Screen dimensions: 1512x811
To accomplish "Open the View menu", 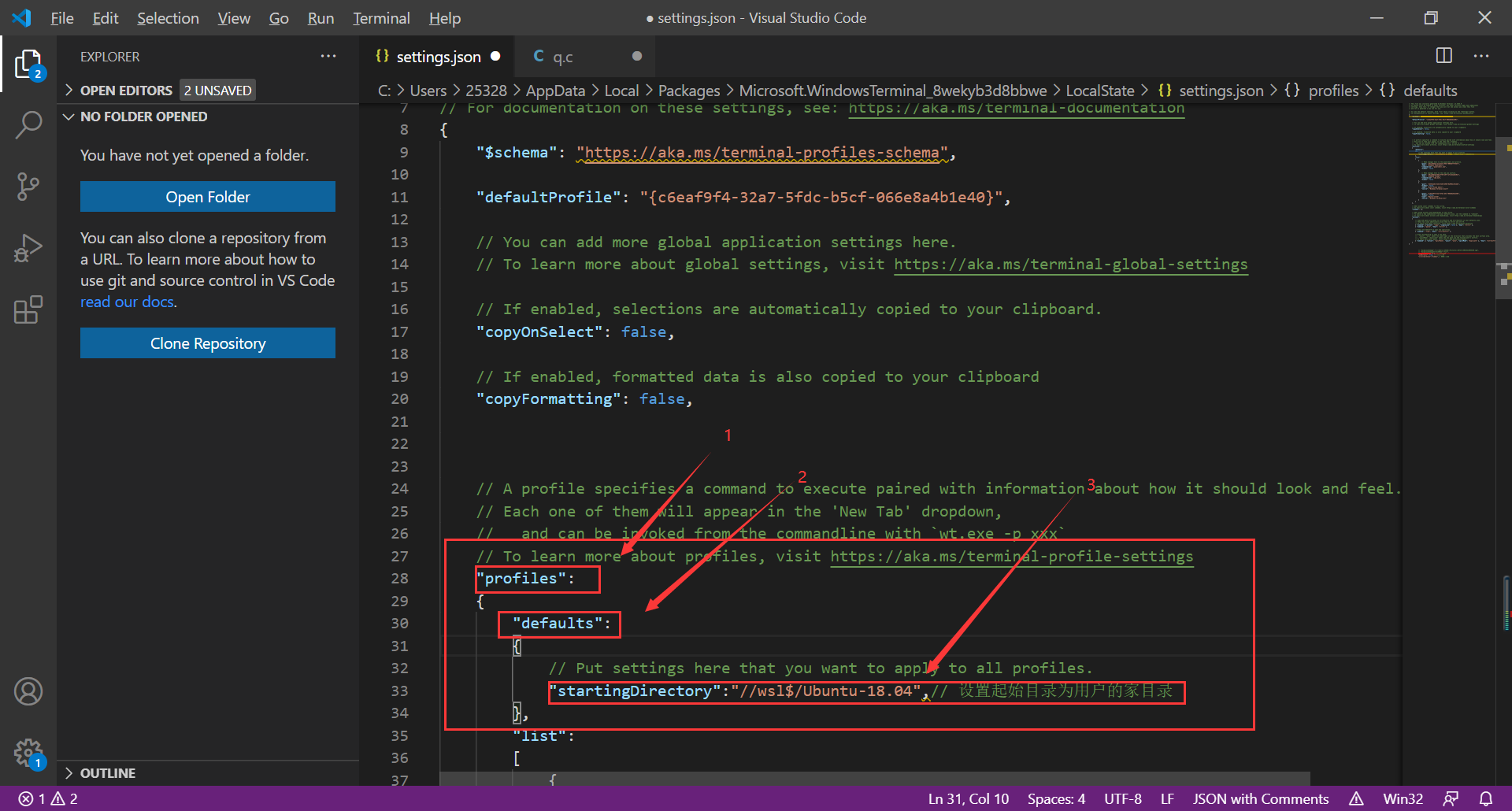I will (x=234, y=18).
